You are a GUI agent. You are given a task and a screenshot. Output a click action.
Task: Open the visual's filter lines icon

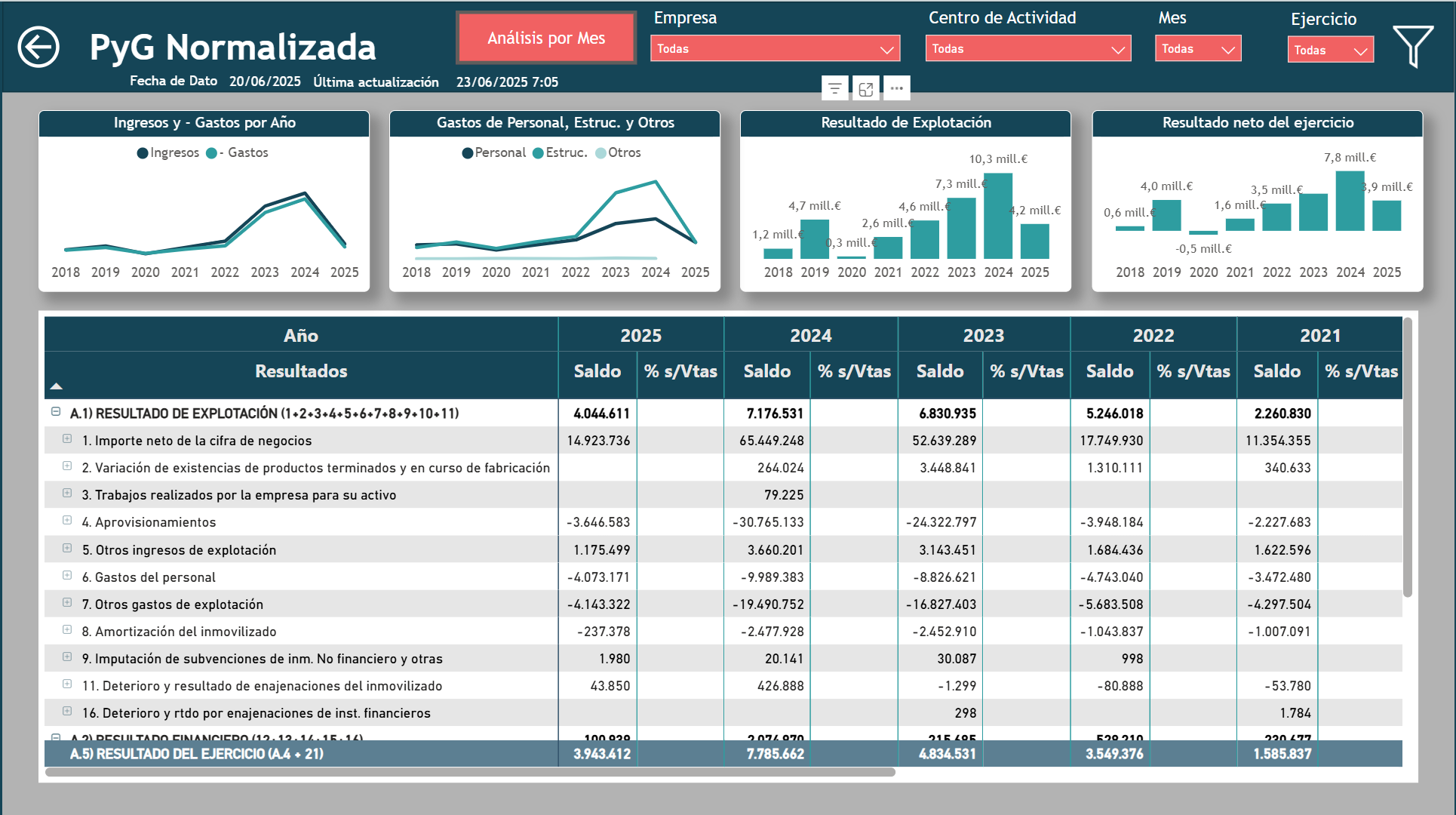pyautogui.click(x=834, y=89)
